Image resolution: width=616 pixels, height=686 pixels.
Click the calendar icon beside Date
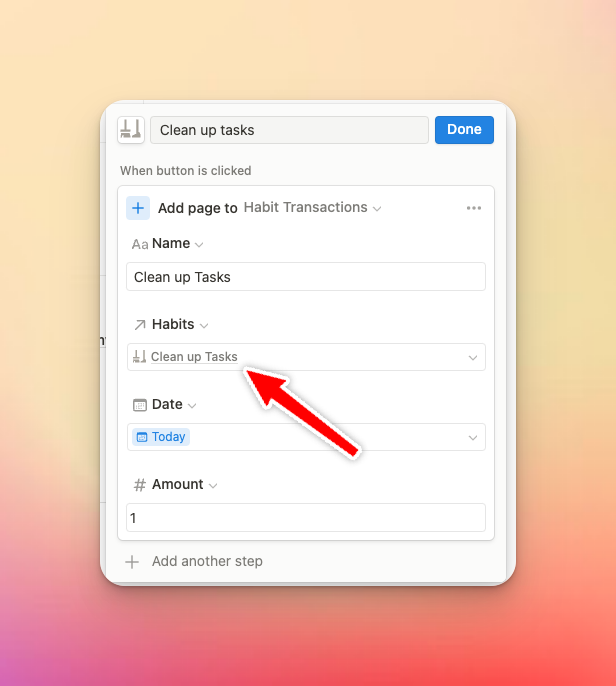pyautogui.click(x=140, y=405)
